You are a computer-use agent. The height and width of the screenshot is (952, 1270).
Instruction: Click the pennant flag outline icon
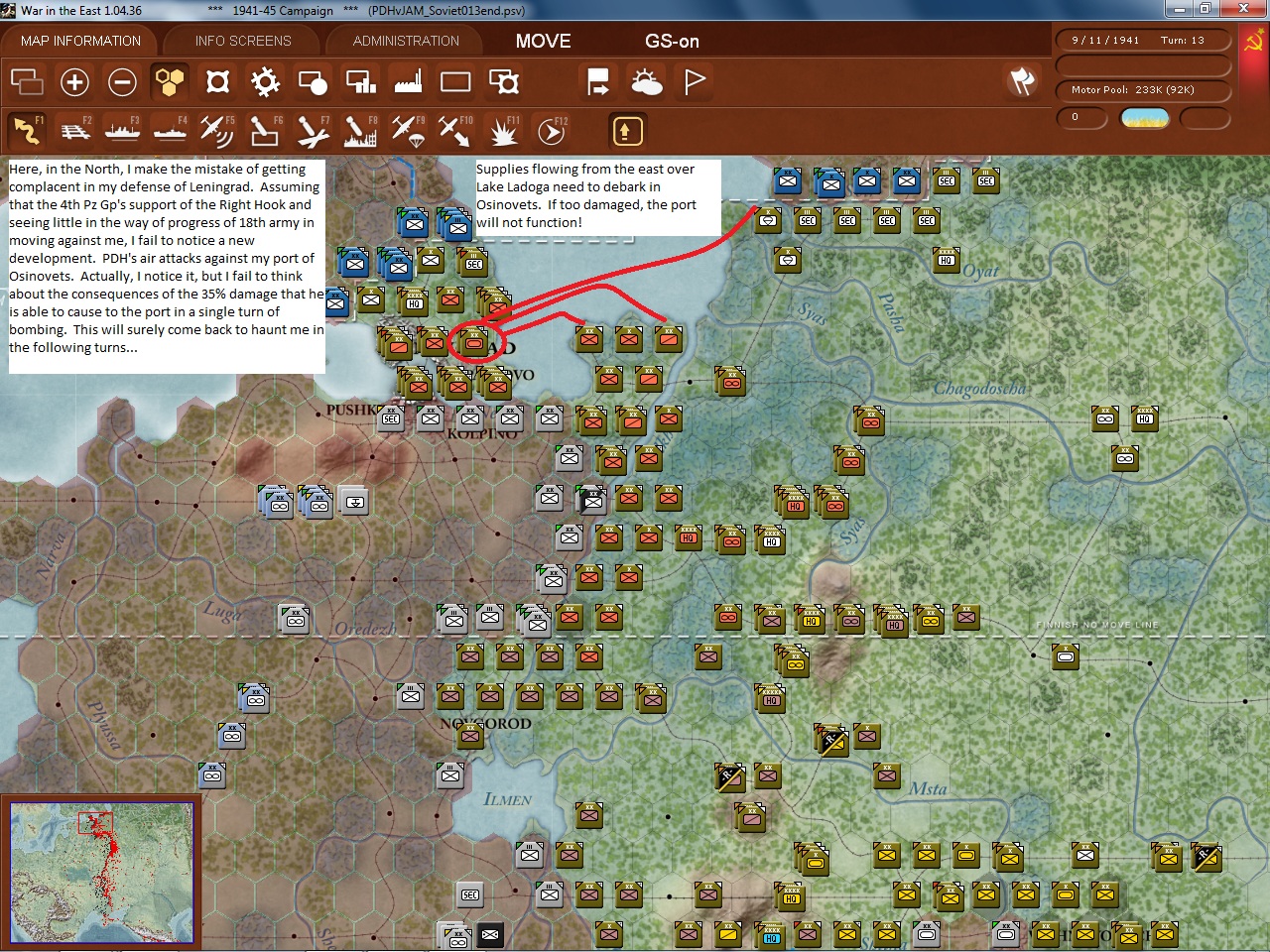pos(695,81)
